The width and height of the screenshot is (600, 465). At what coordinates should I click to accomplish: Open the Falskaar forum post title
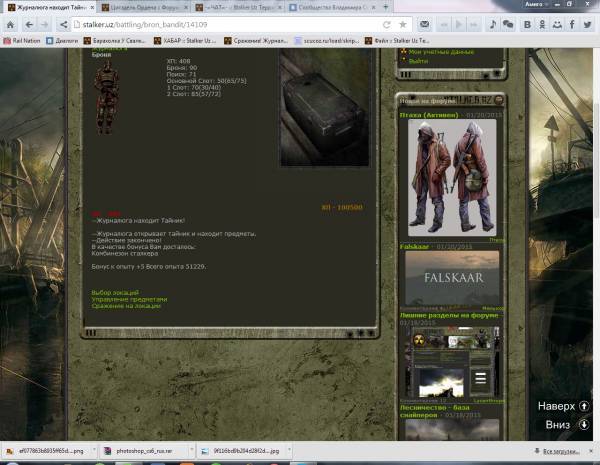[x=414, y=247]
